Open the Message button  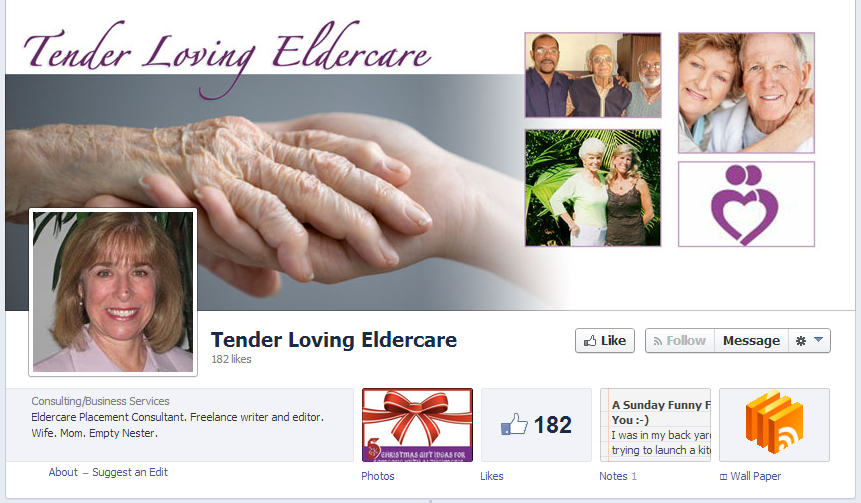point(751,340)
